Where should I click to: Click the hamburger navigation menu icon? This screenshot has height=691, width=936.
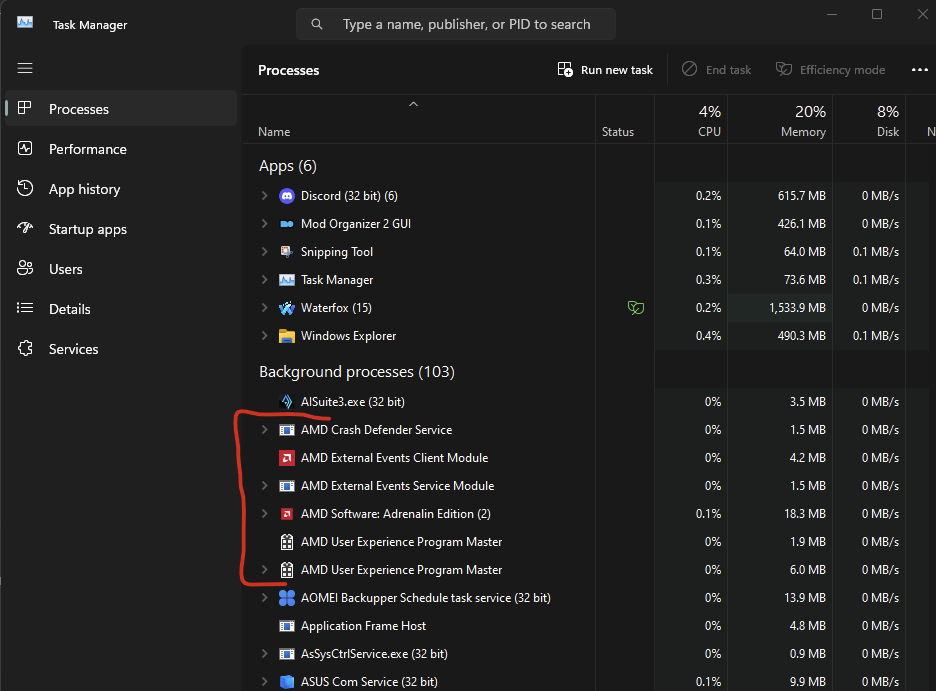pos(25,68)
